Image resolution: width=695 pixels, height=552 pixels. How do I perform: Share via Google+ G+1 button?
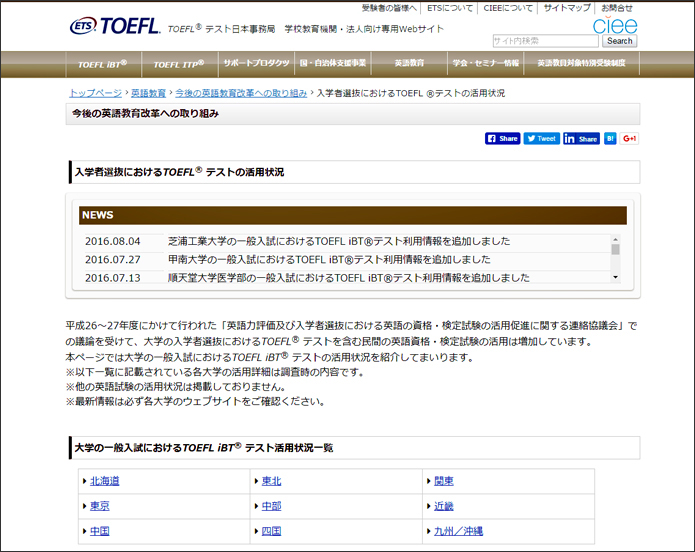click(x=629, y=138)
